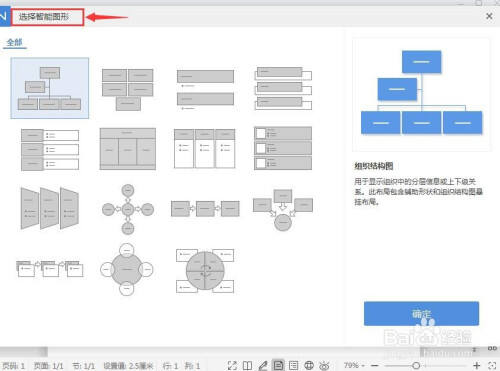Click the zoom slider handle
The image size is (500, 371).
pos(416,366)
